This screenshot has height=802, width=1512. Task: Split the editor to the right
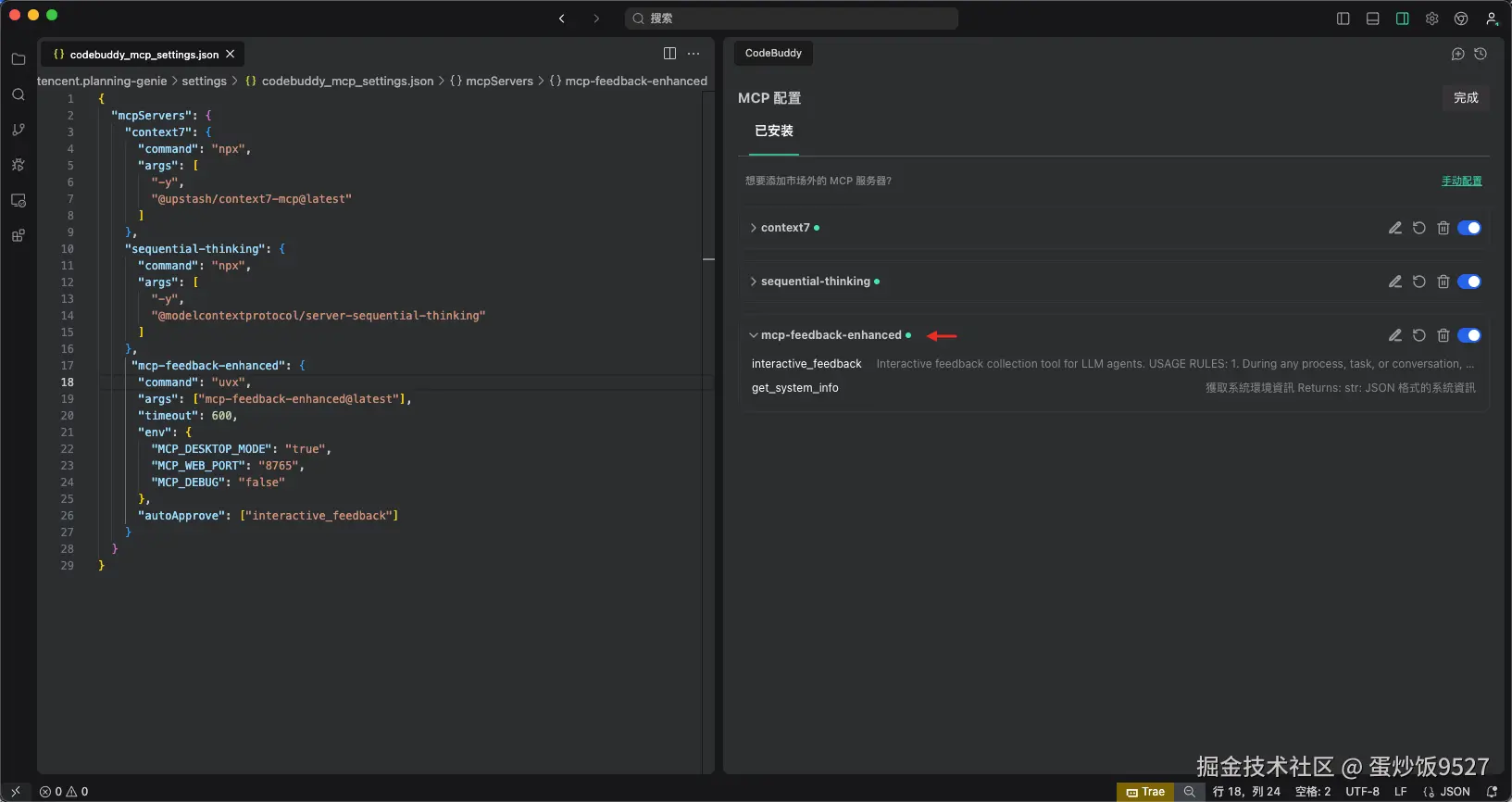[x=669, y=54]
